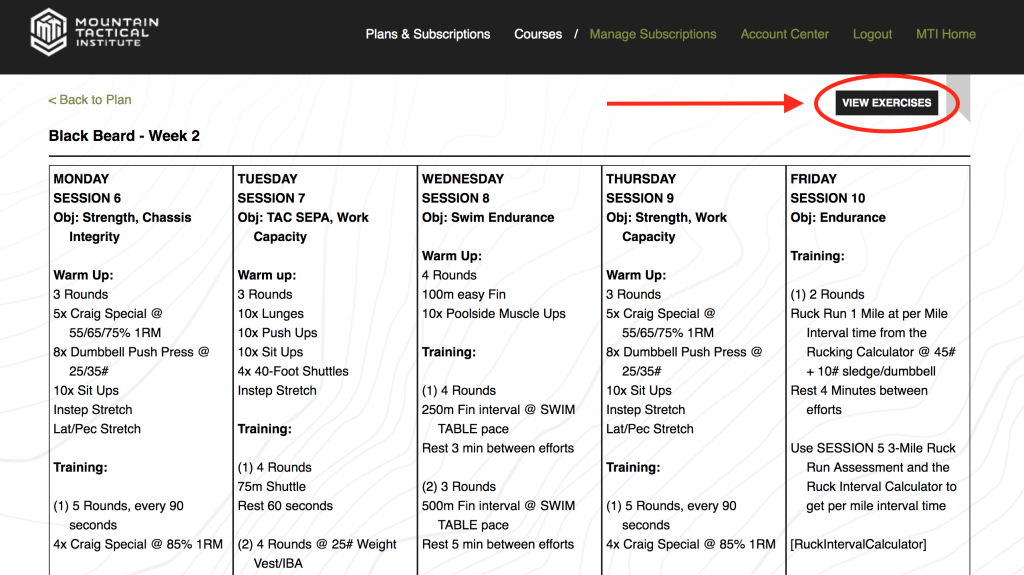Click the 4x 40-Foot Shuttles exercise
This screenshot has height=575, width=1024.
(293, 371)
